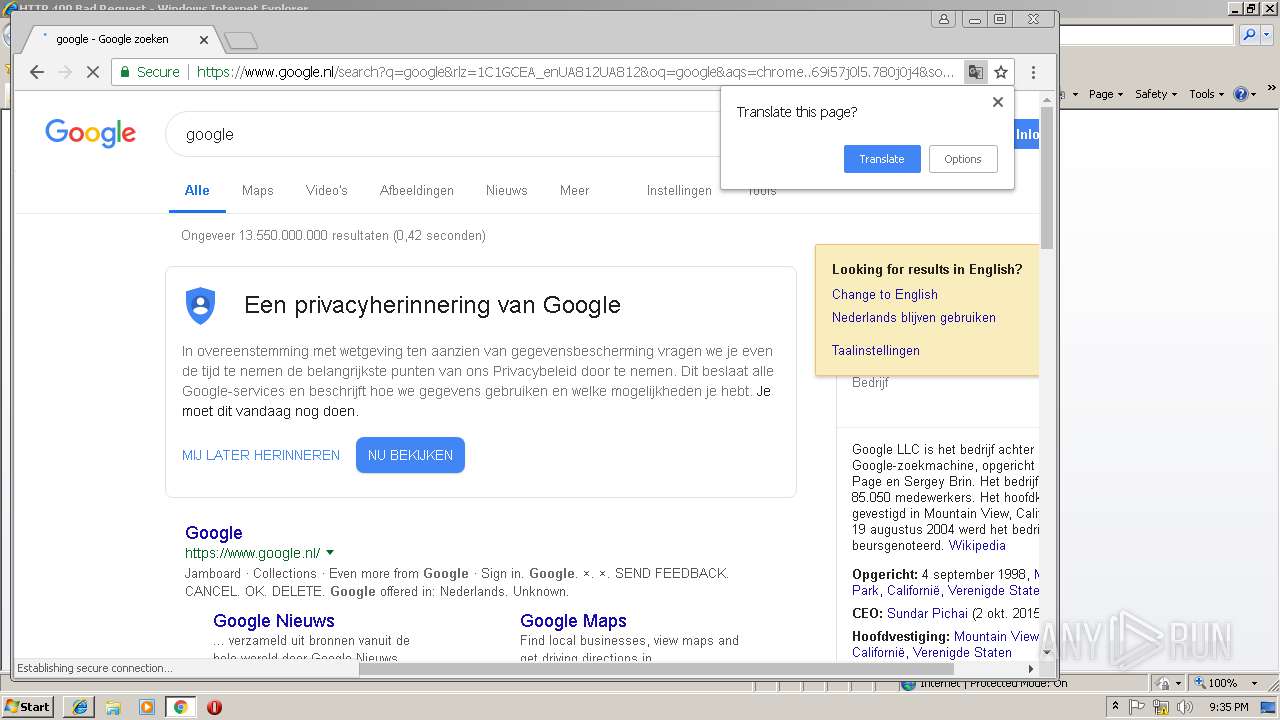Viewport: 1280px width, 720px height.
Task: Click scroll-right arrow on horizontal scrollbar
Action: point(1031,668)
